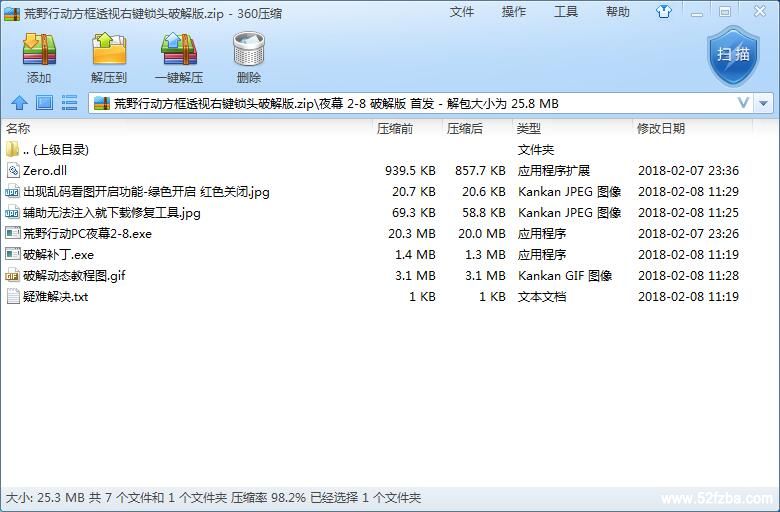Click the 20.3 MB size cell
The image size is (780, 512).
412,233
